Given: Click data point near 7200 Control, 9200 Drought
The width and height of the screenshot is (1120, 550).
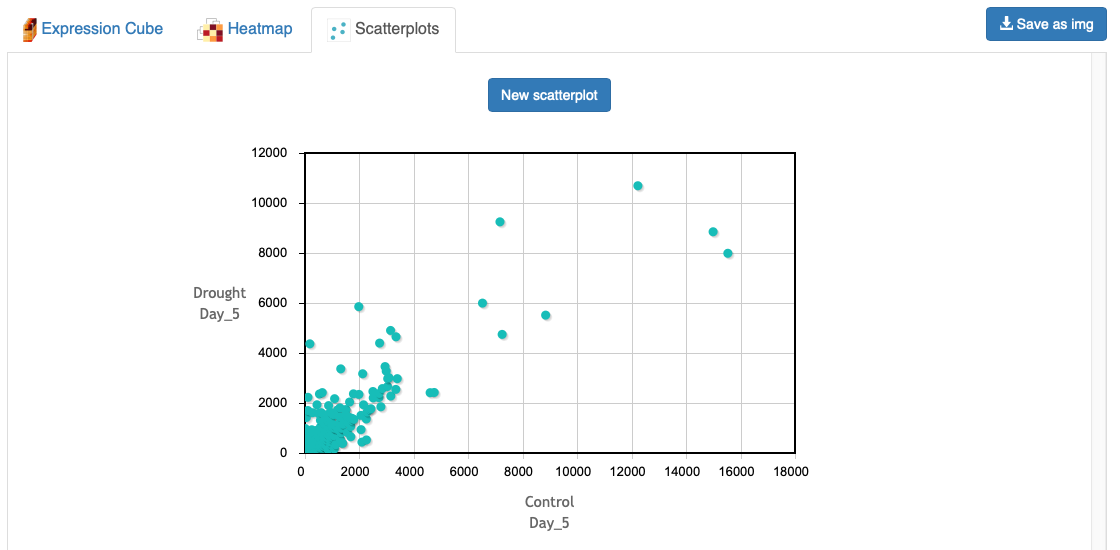Looking at the screenshot, I should click(x=500, y=222).
